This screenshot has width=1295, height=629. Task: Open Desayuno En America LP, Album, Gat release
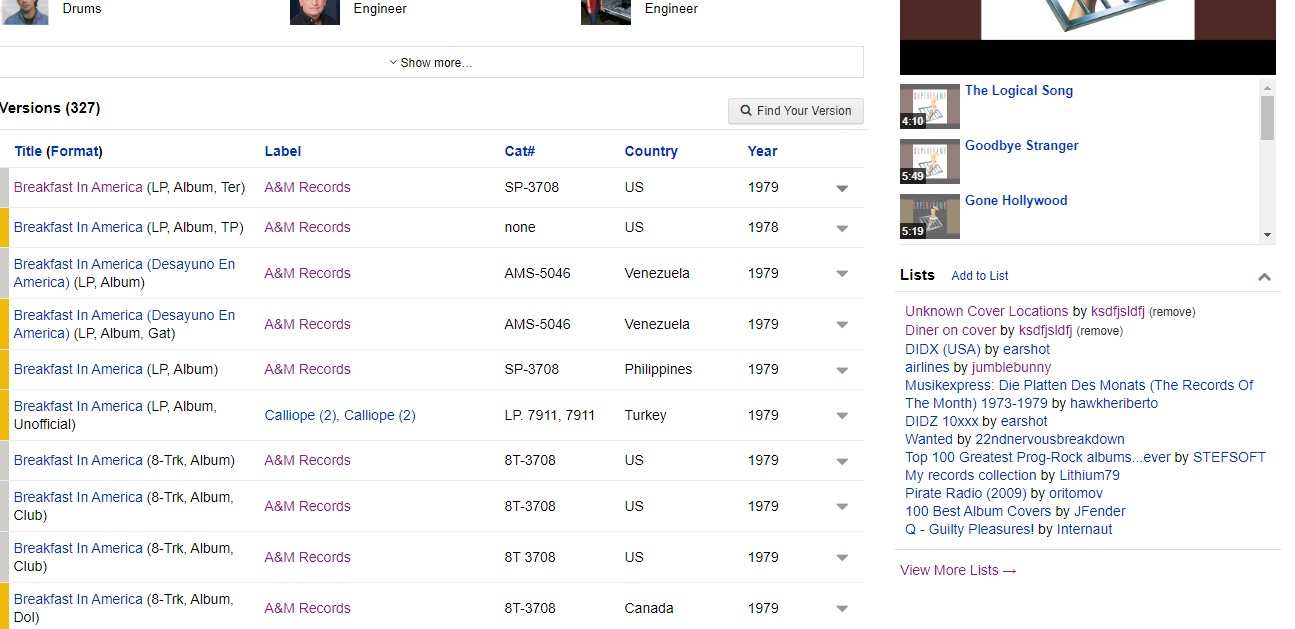tap(124, 324)
